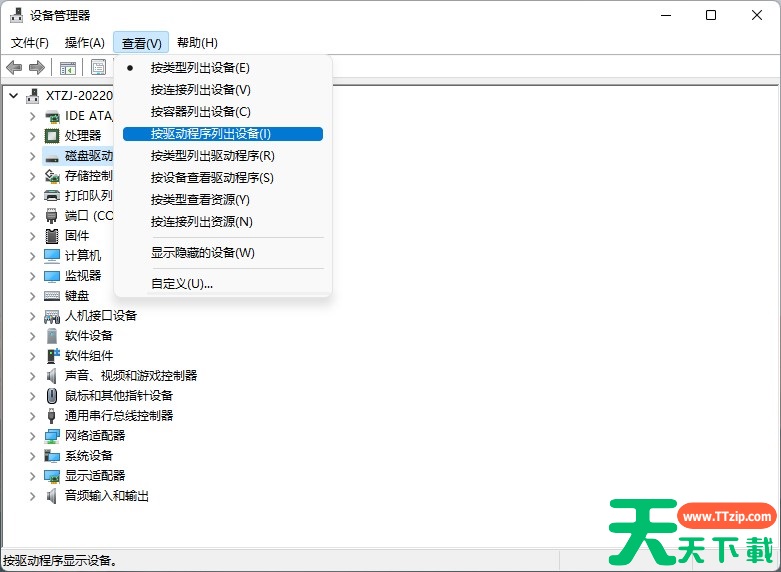Click the computer root node icon
Image resolution: width=781 pixels, height=572 pixels.
(32, 96)
